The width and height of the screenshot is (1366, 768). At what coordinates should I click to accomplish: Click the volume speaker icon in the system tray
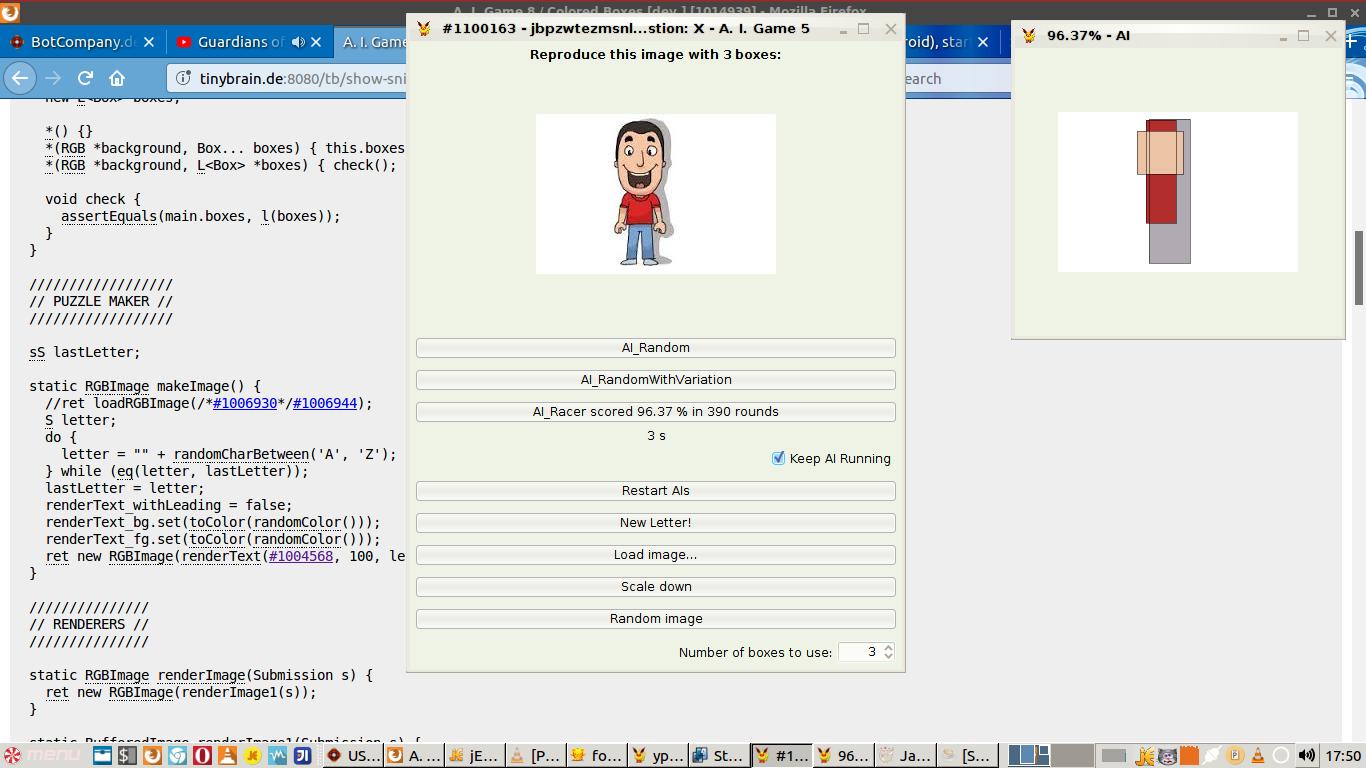point(1306,756)
